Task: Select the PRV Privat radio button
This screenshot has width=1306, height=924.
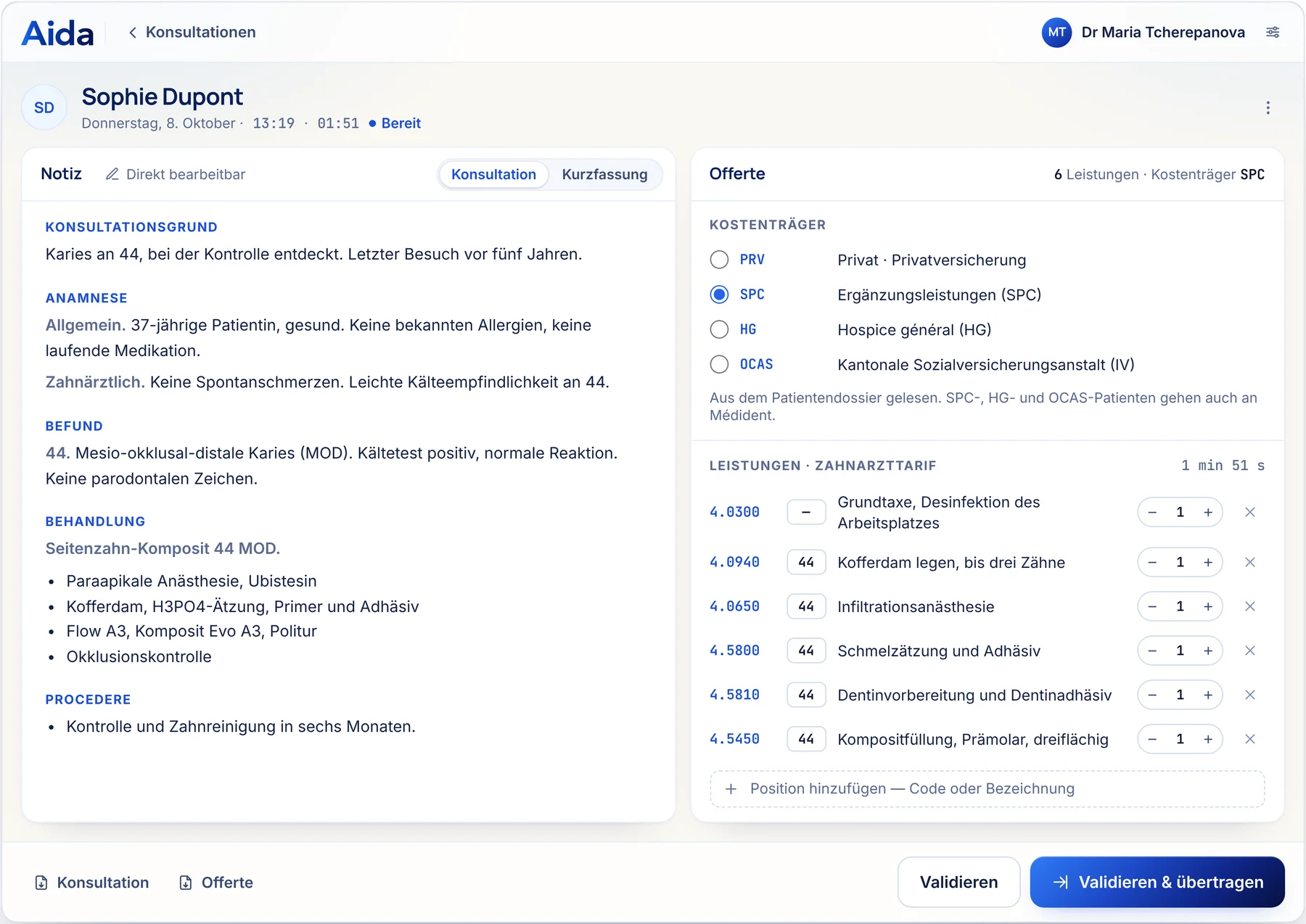Action: (719, 260)
